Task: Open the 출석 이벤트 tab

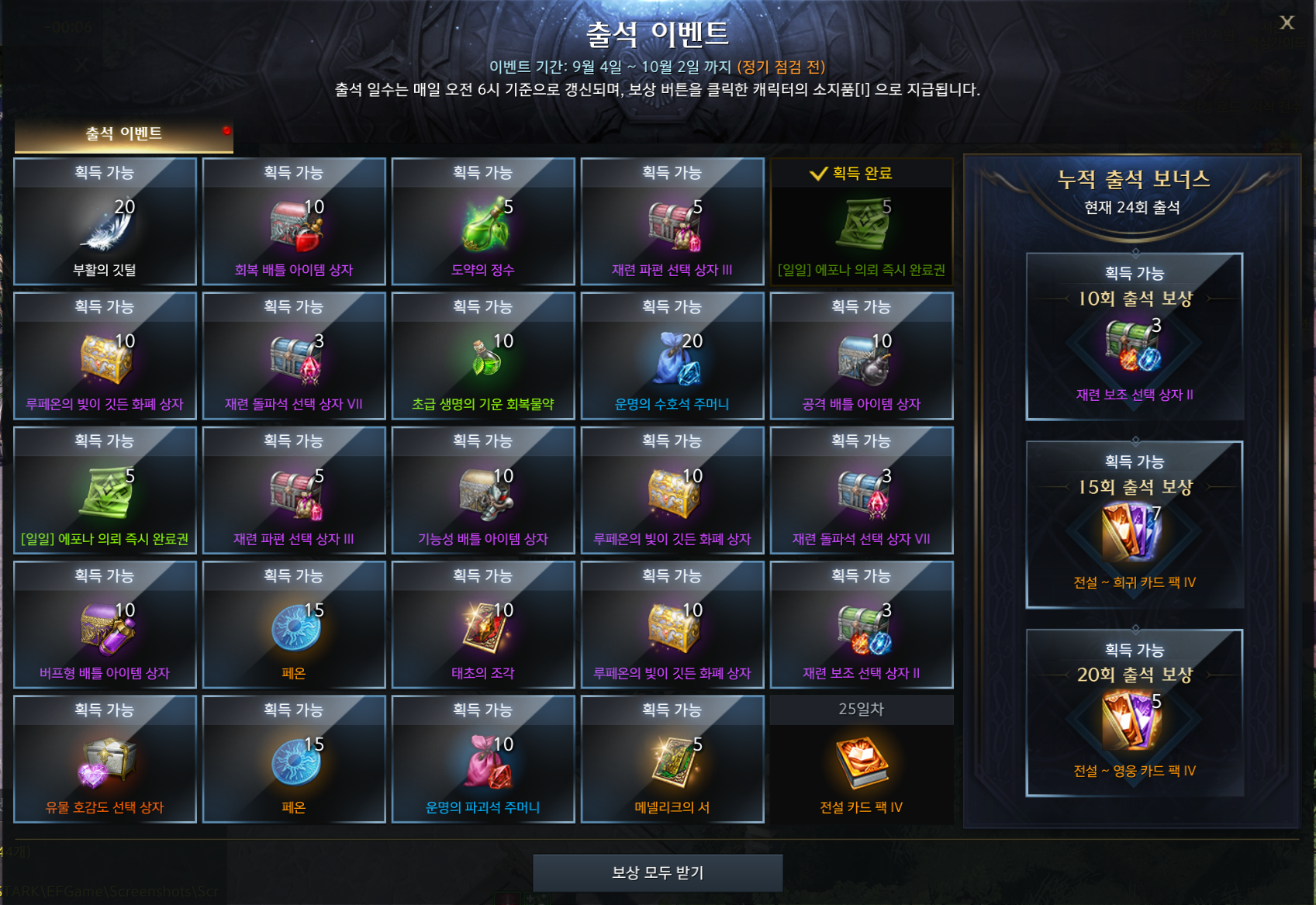Action: coord(124,134)
